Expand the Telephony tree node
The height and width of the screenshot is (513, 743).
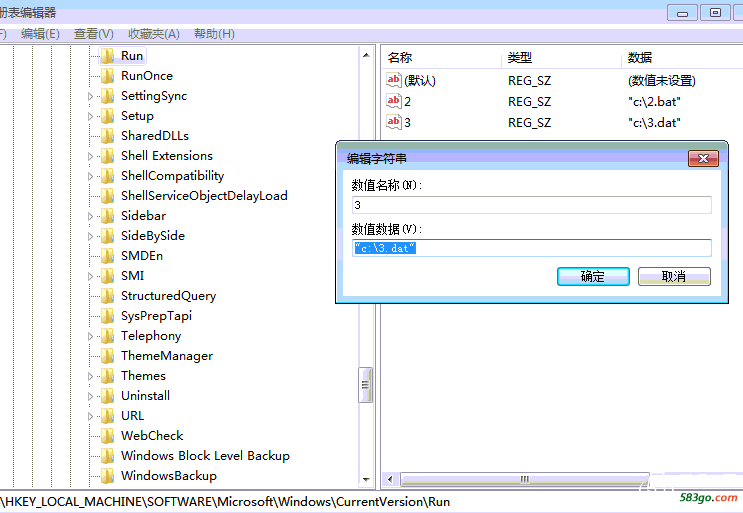[x=90, y=337]
